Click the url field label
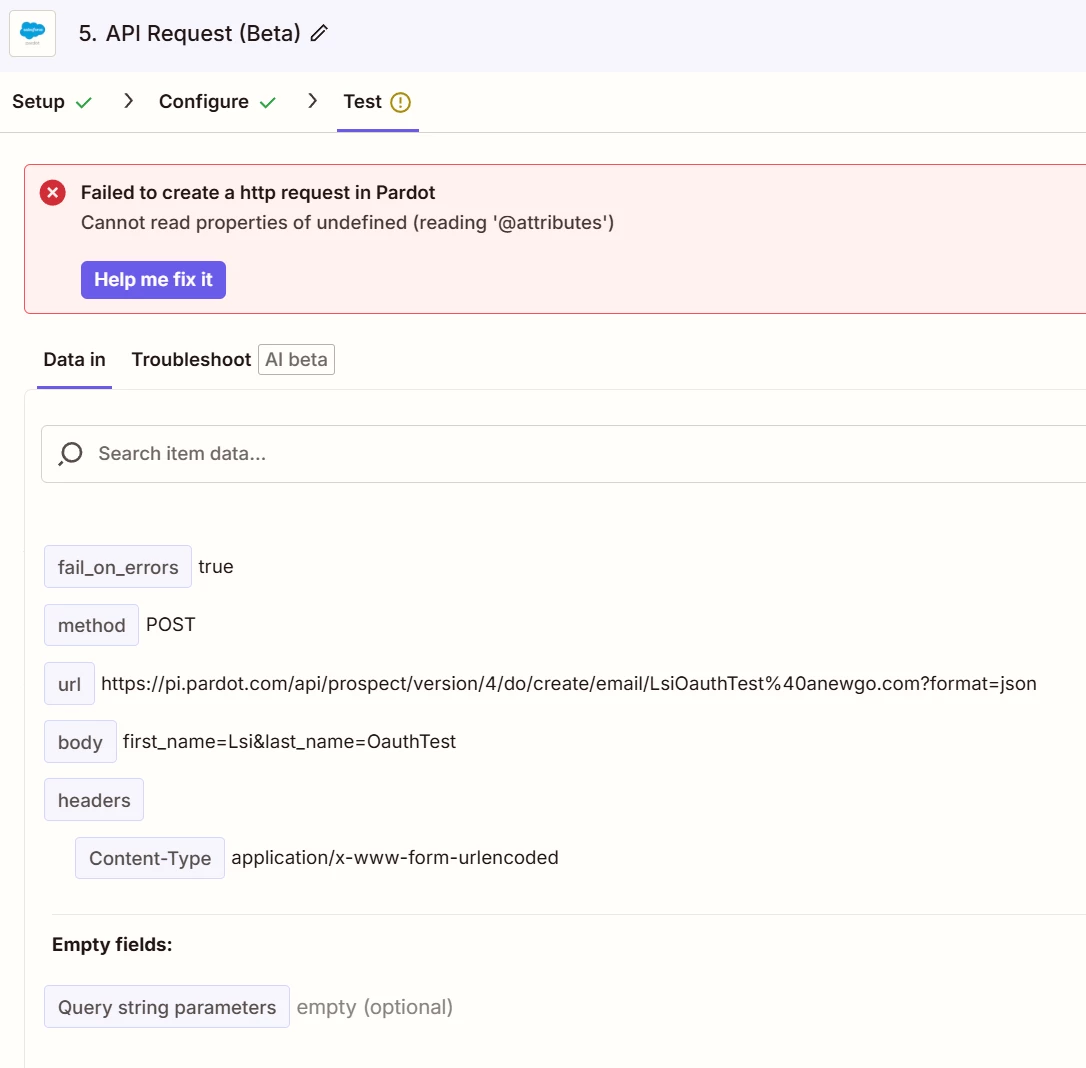 click(69, 684)
